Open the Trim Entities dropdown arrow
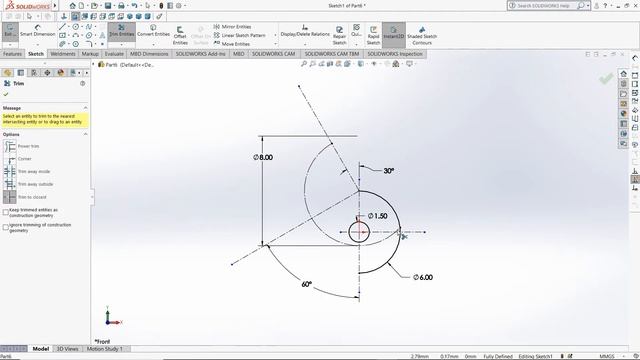 click(122, 44)
